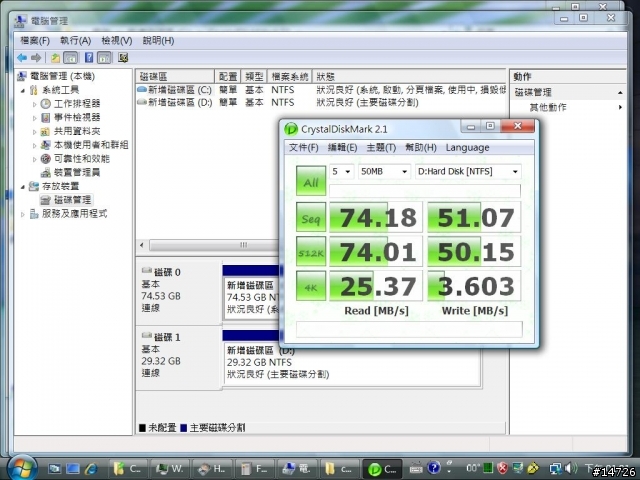Toggle the Show/Hide Action Pane toolbar button
This screenshot has height=480, width=640.
104,58
